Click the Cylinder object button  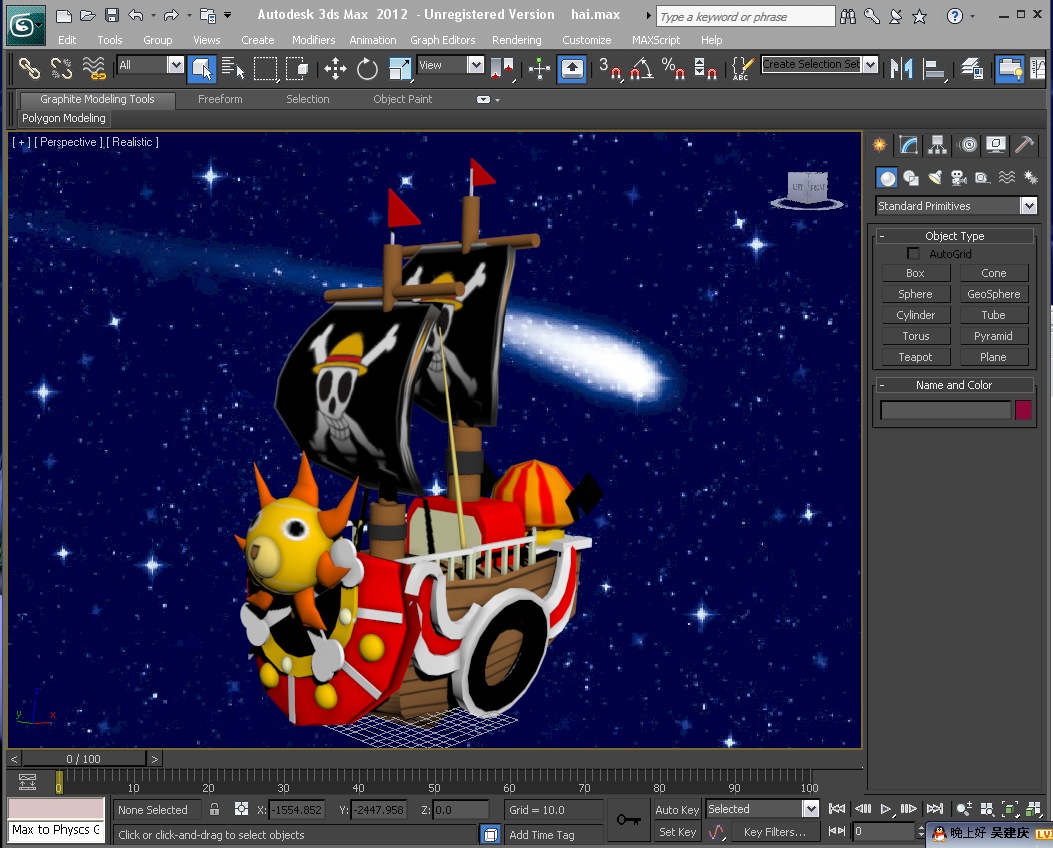point(915,315)
